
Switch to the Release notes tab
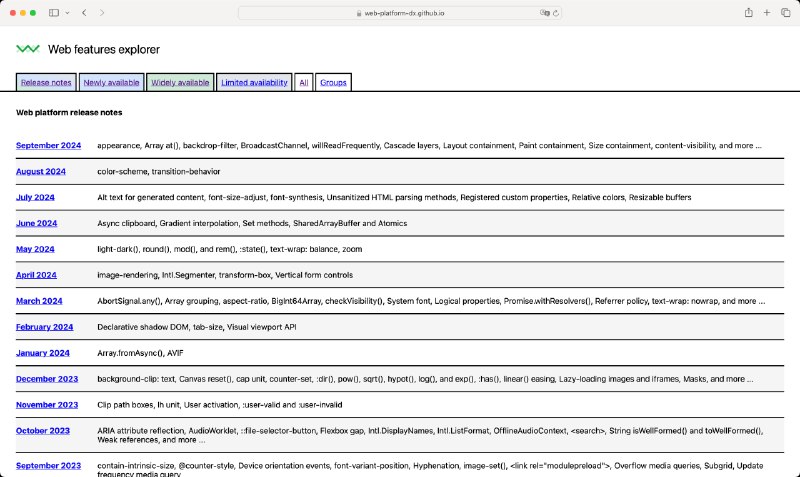point(46,83)
